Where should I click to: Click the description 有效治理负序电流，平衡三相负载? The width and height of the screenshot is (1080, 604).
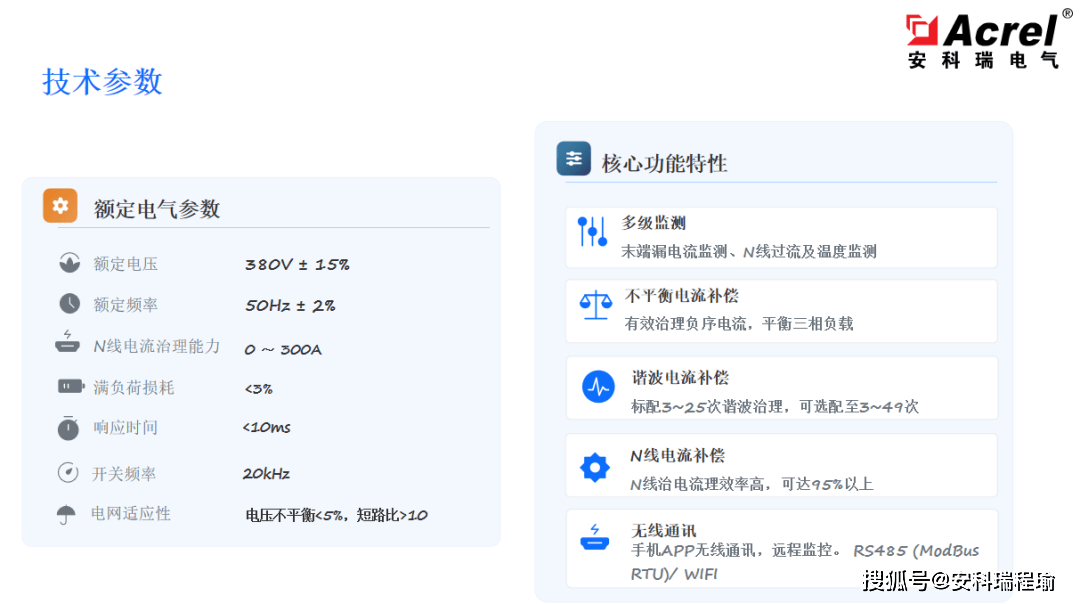click(x=739, y=324)
